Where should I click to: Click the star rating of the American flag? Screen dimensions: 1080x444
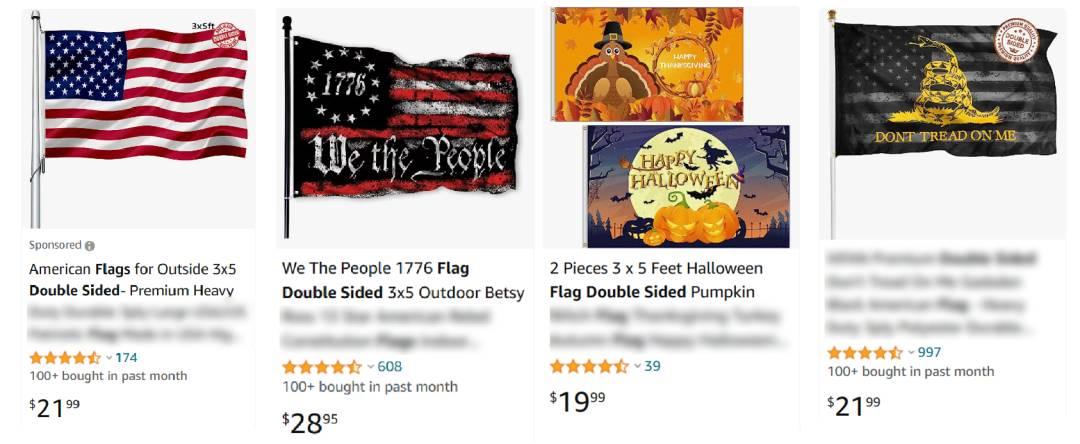[x=65, y=358]
